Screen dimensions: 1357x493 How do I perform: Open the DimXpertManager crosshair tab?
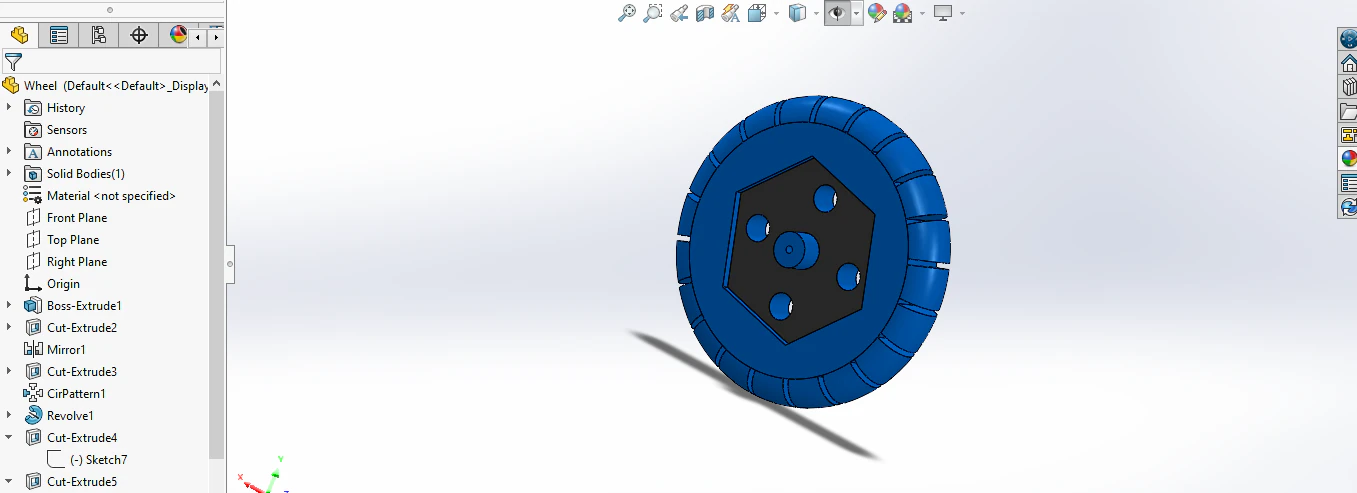click(x=139, y=35)
